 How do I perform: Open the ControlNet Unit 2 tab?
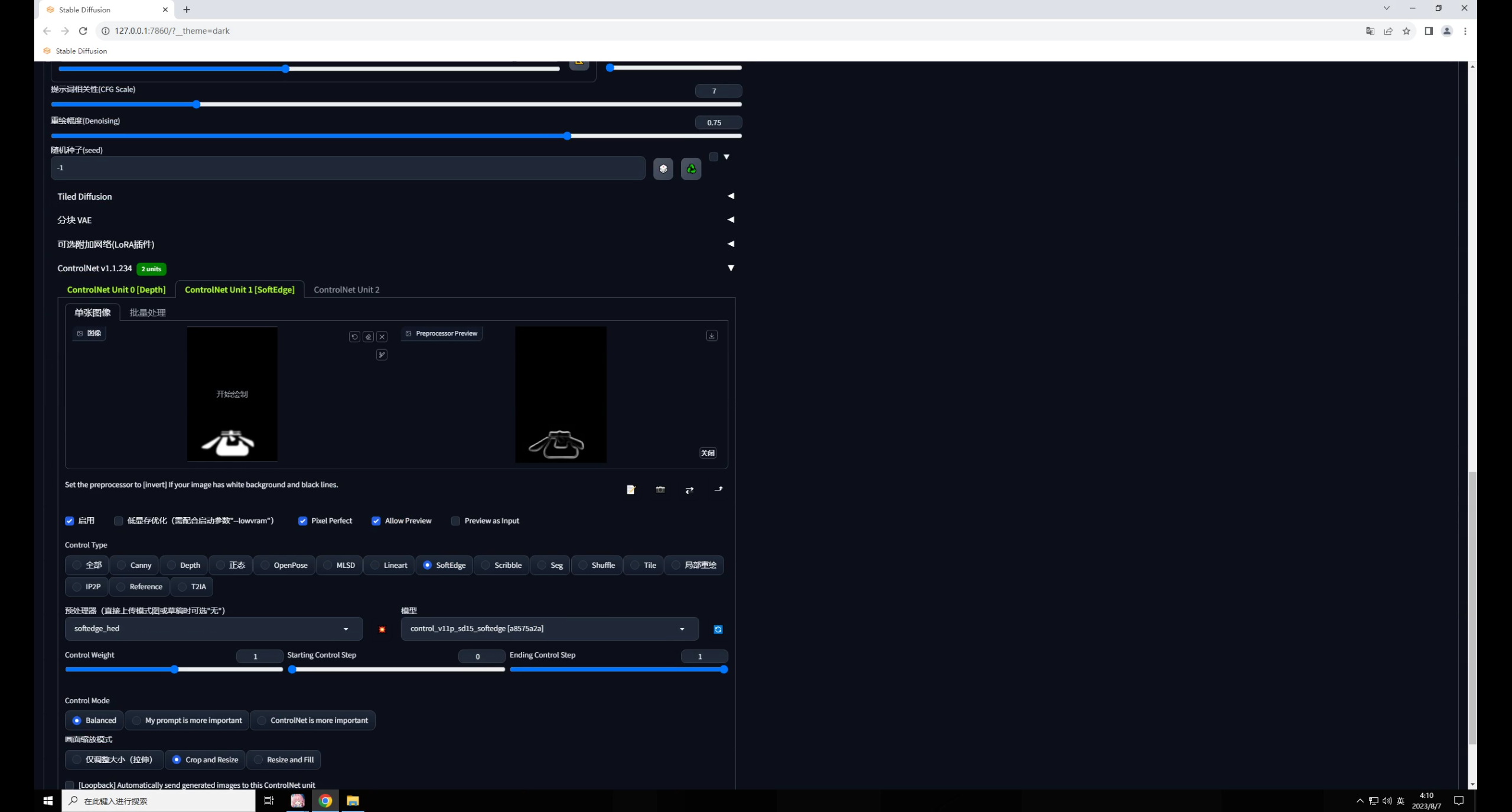[x=347, y=290]
